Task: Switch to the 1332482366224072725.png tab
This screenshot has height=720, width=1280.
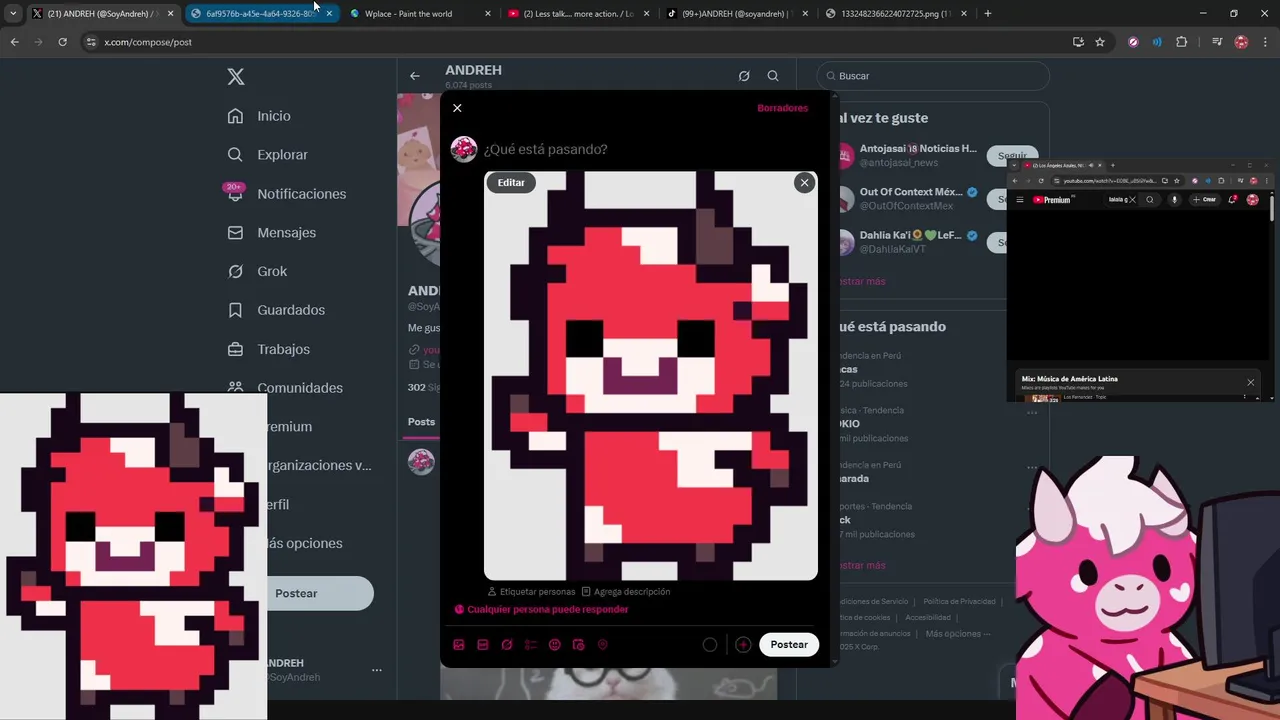Action: pos(894,14)
